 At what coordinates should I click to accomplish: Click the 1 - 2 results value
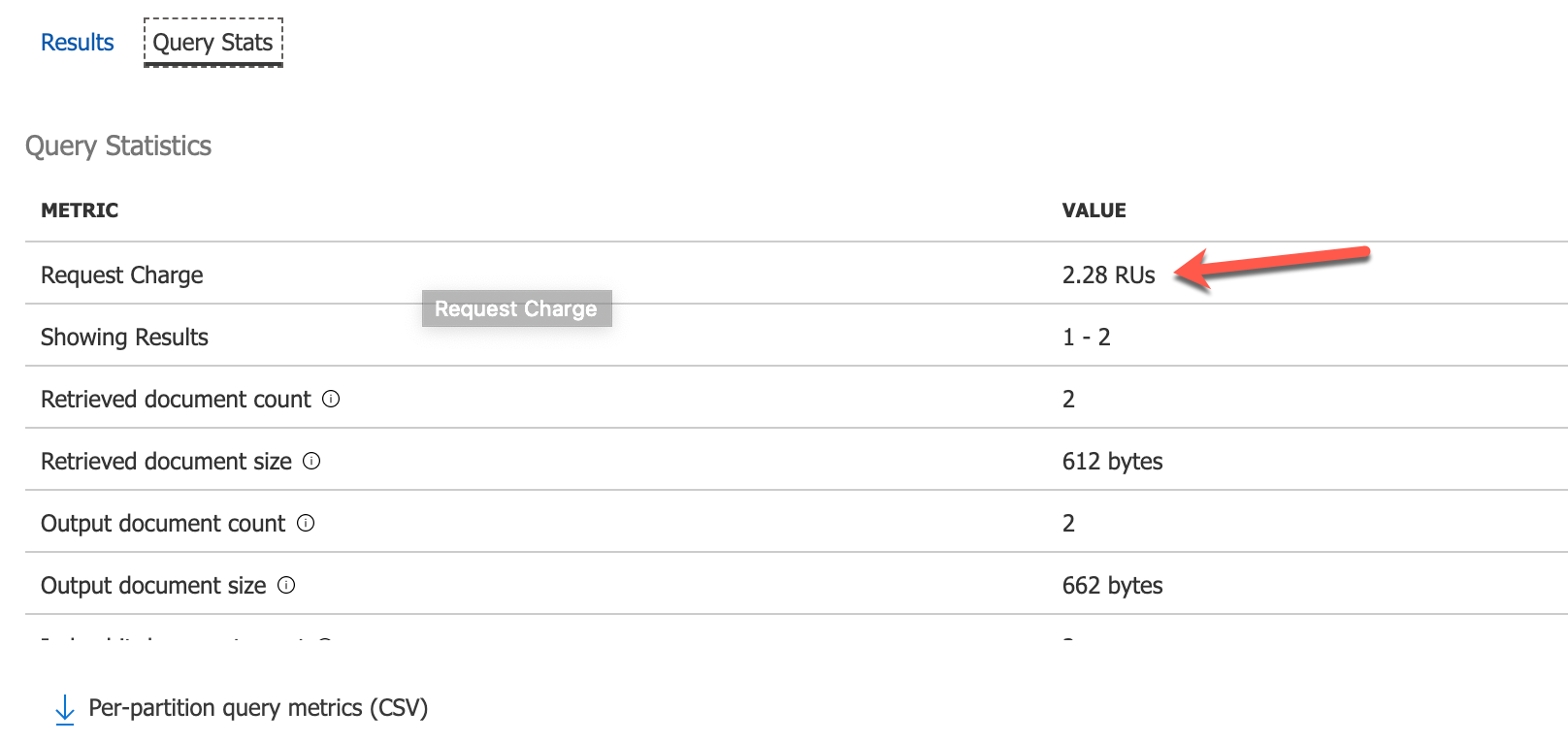(x=1086, y=338)
